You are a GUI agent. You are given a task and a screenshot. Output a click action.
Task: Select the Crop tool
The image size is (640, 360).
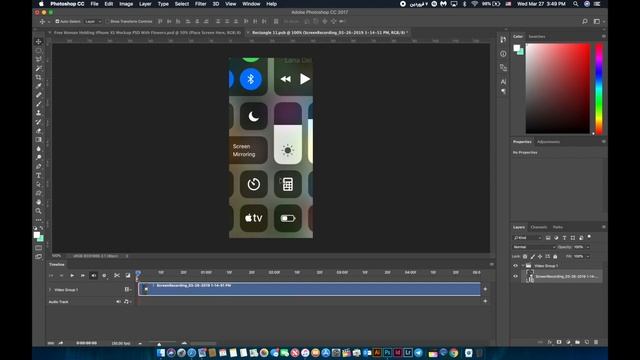(38, 77)
